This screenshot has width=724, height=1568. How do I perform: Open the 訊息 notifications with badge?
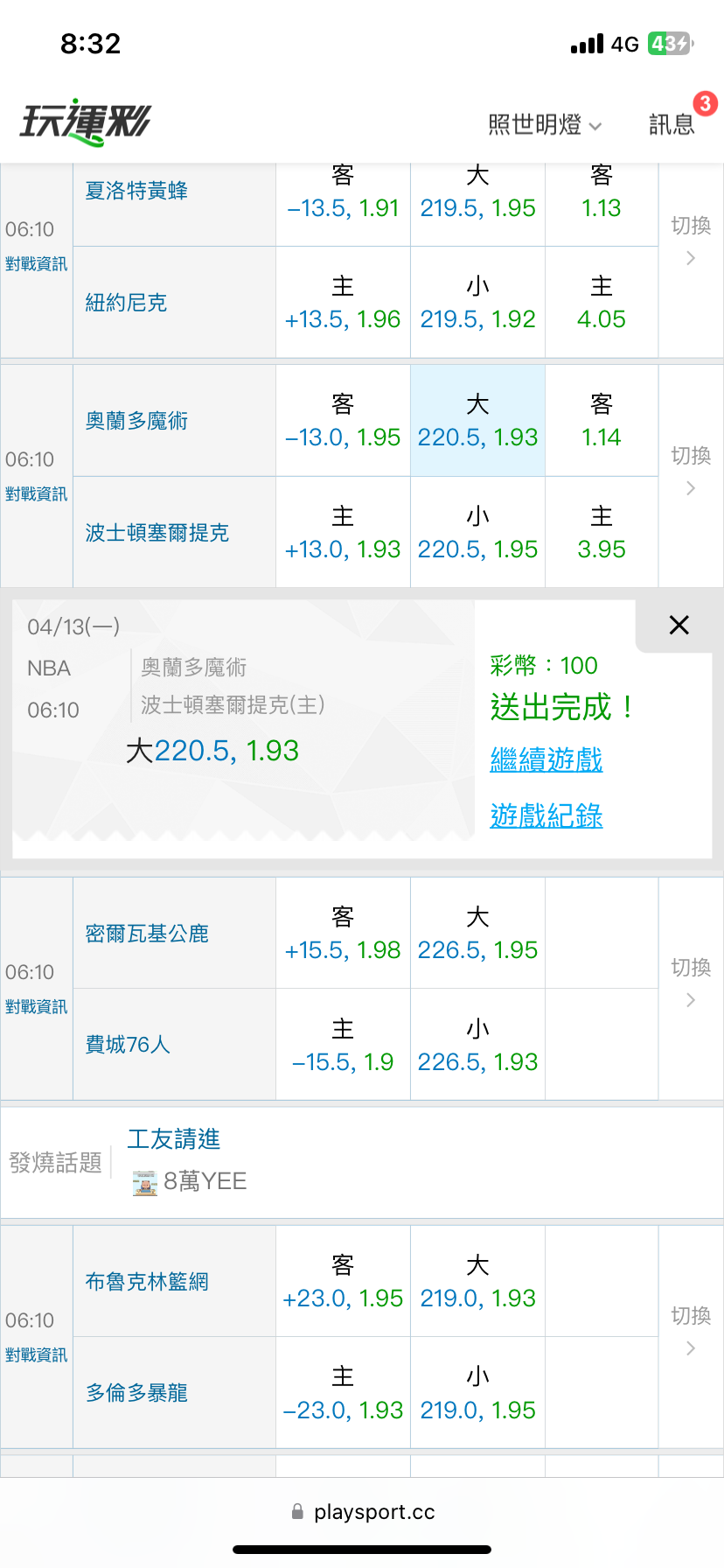[672, 124]
